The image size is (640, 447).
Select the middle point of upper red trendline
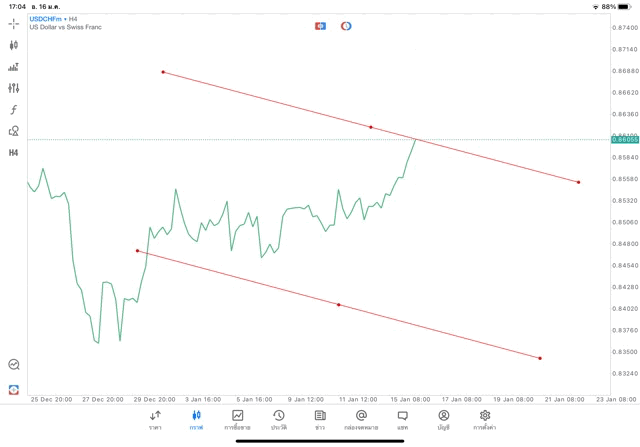point(371,127)
